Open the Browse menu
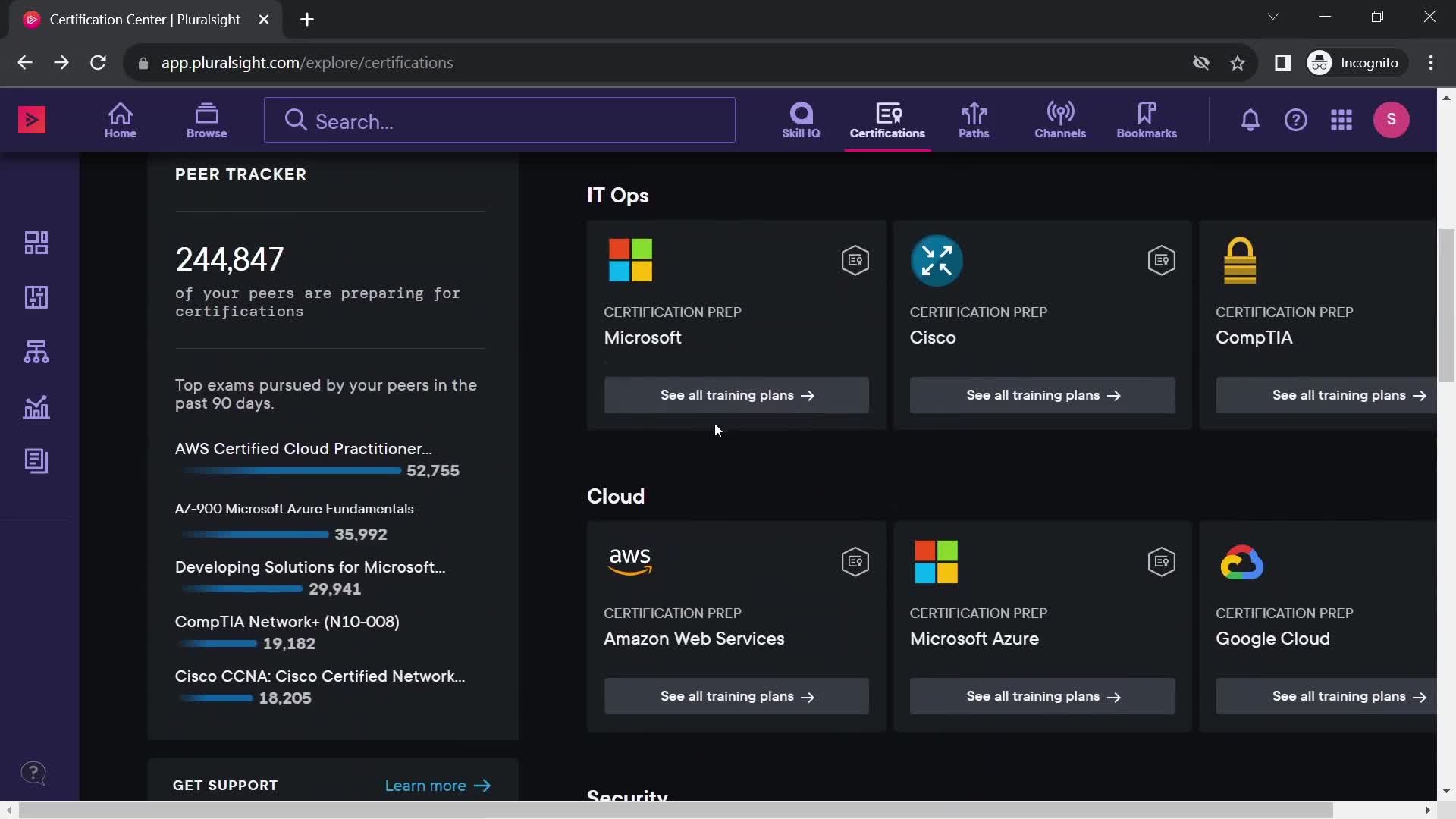Screen dimensions: 1456x819 [x=206, y=121]
